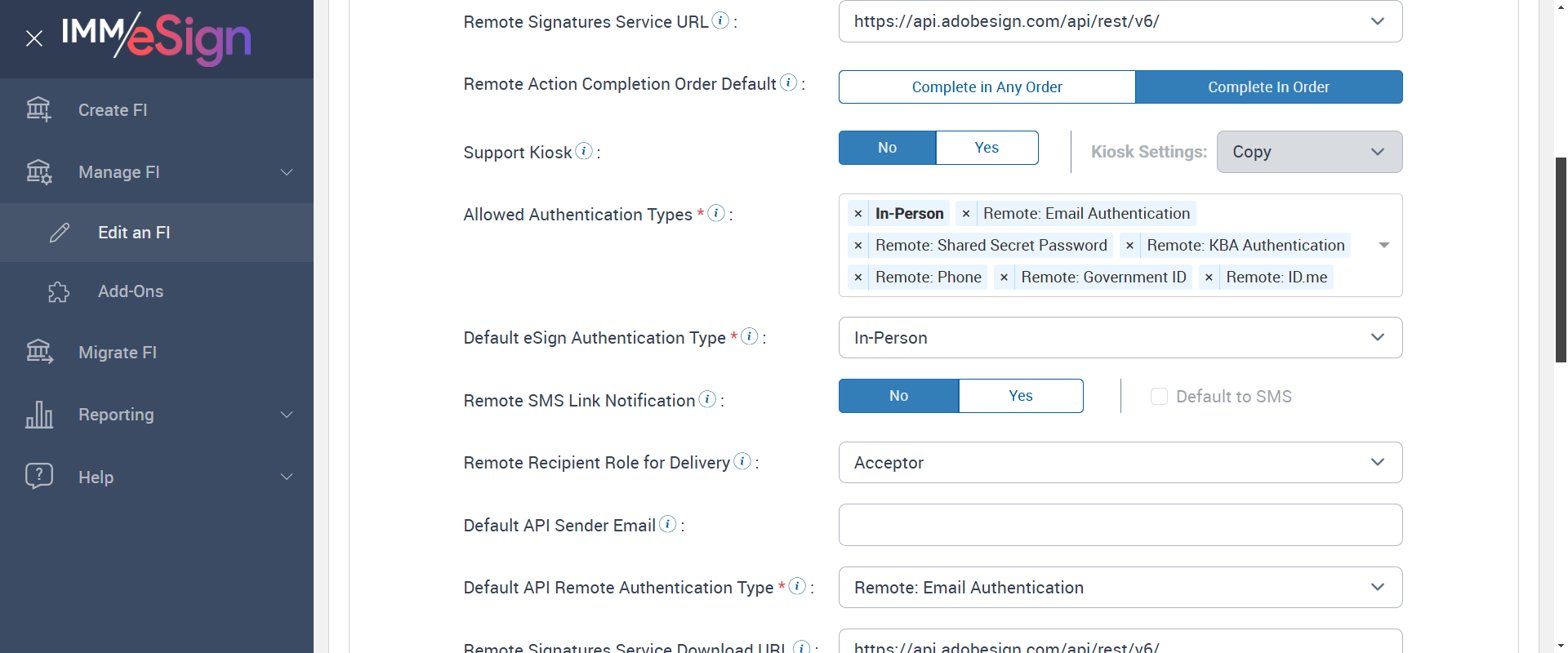Image resolution: width=1568 pixels, height=653 pixels.
Task: Open Remote Recipient Role for Delivery dropdown
Action: (1120, 463)
